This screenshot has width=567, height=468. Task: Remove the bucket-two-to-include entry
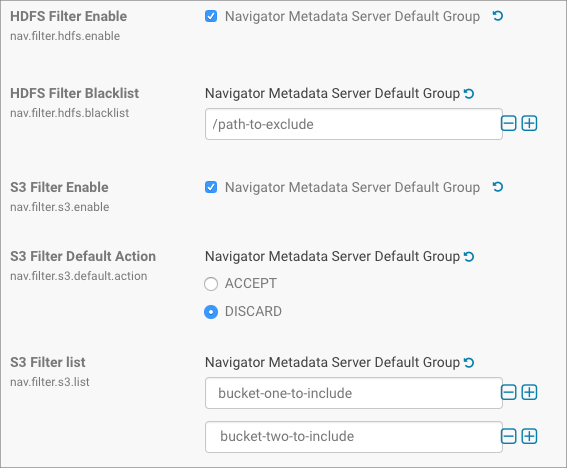click(x=508, y=436)
